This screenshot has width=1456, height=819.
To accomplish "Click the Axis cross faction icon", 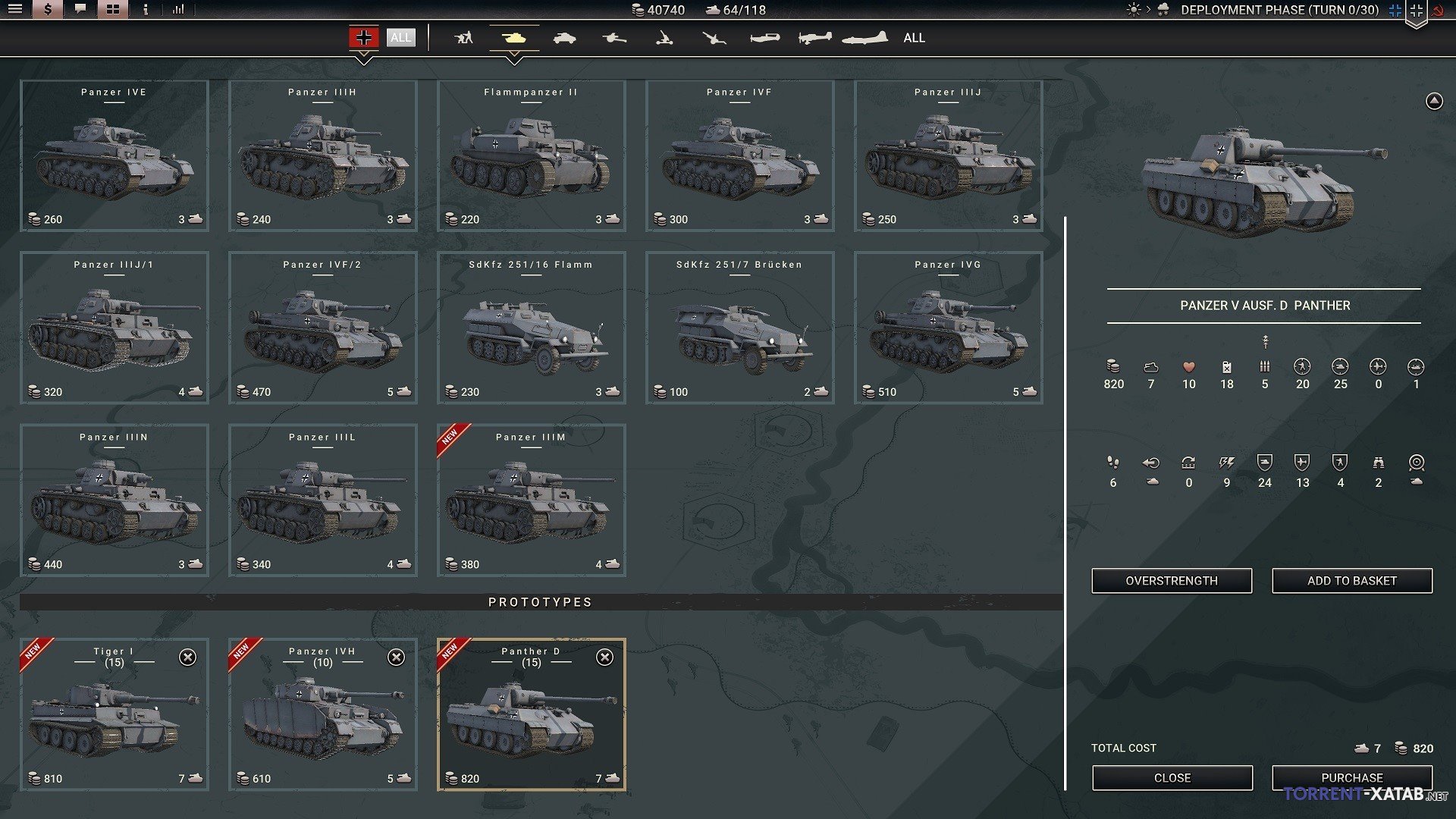I will coord(1417,11).
